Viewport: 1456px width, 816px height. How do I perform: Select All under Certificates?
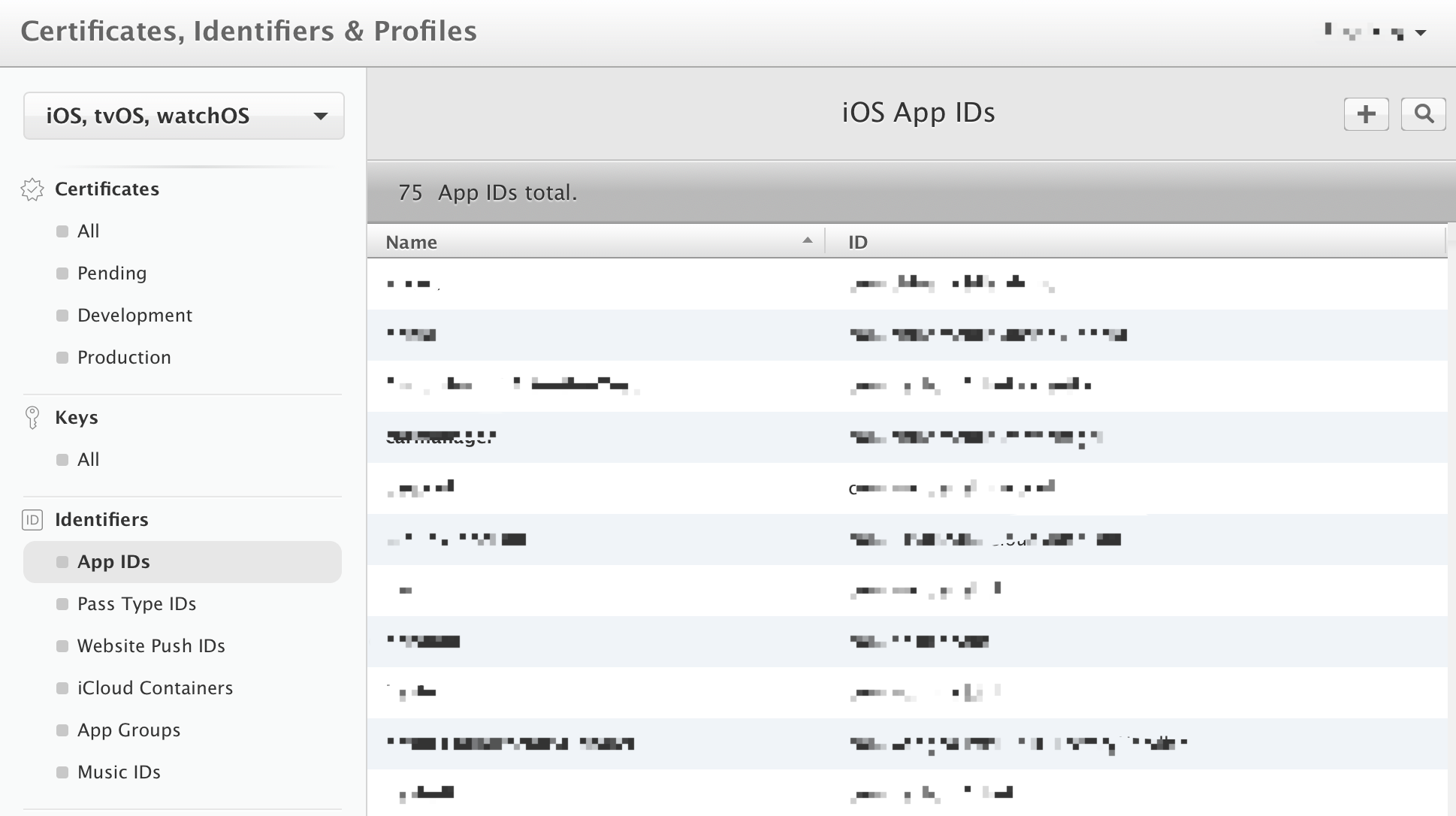click(88, 231)
